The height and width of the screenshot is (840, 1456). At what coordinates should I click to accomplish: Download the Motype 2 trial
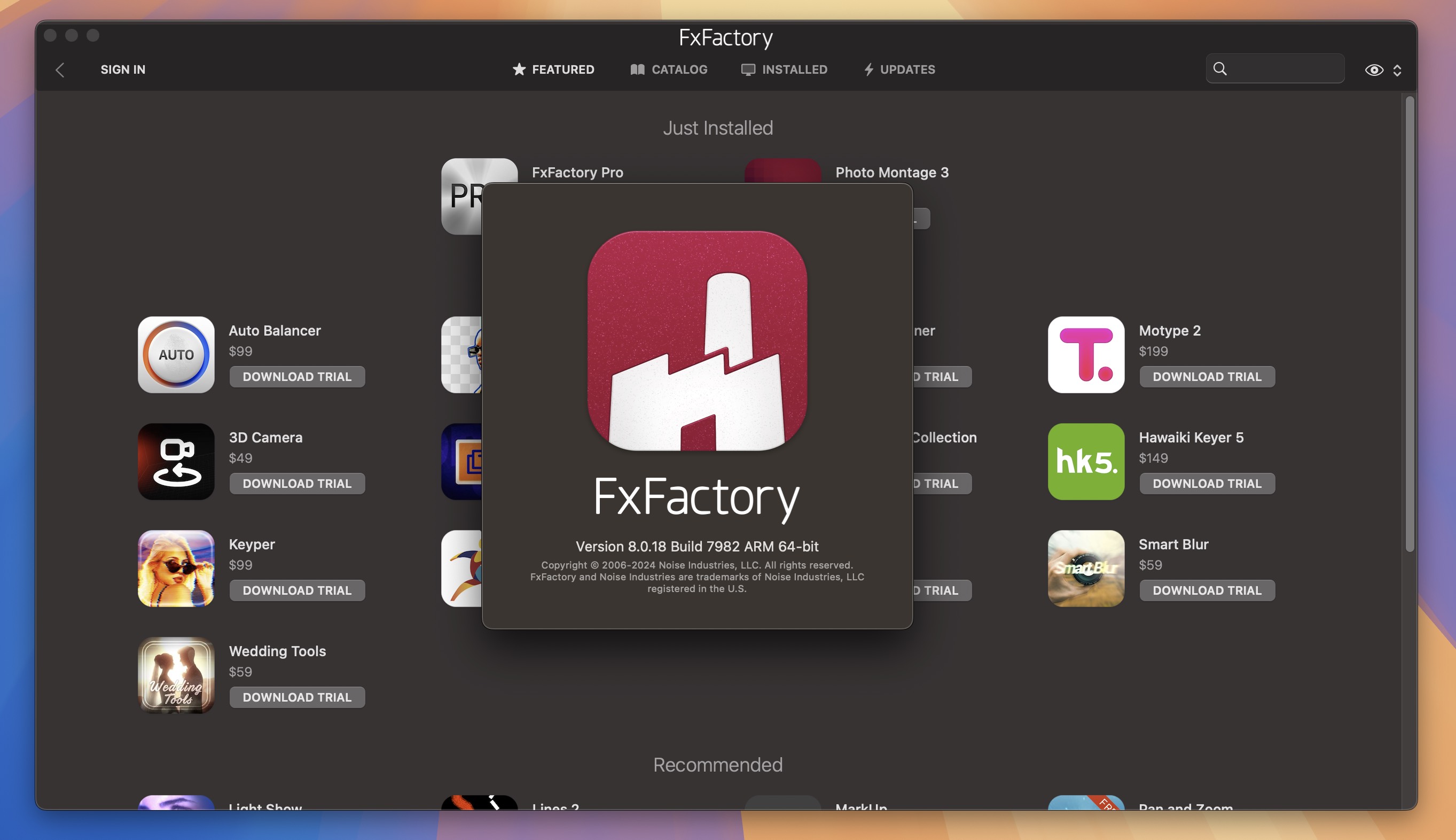[1207, 377]
